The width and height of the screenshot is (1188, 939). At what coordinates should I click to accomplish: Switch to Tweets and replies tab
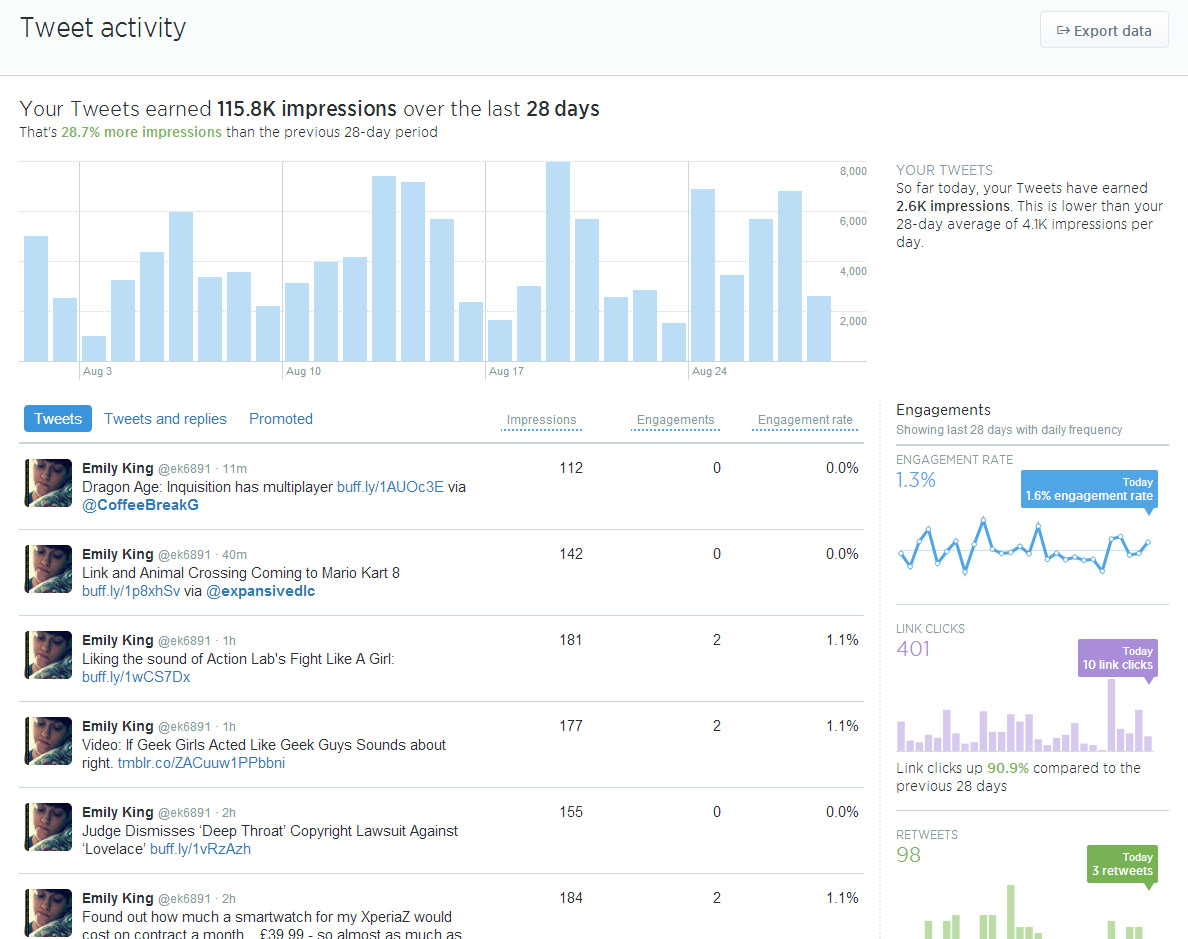click(x=165, y=419)
